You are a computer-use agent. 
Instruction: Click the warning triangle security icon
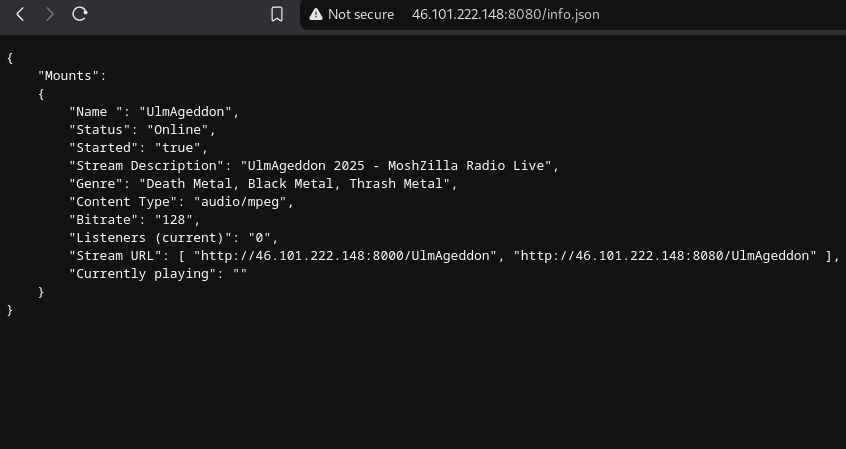point(316,14)
